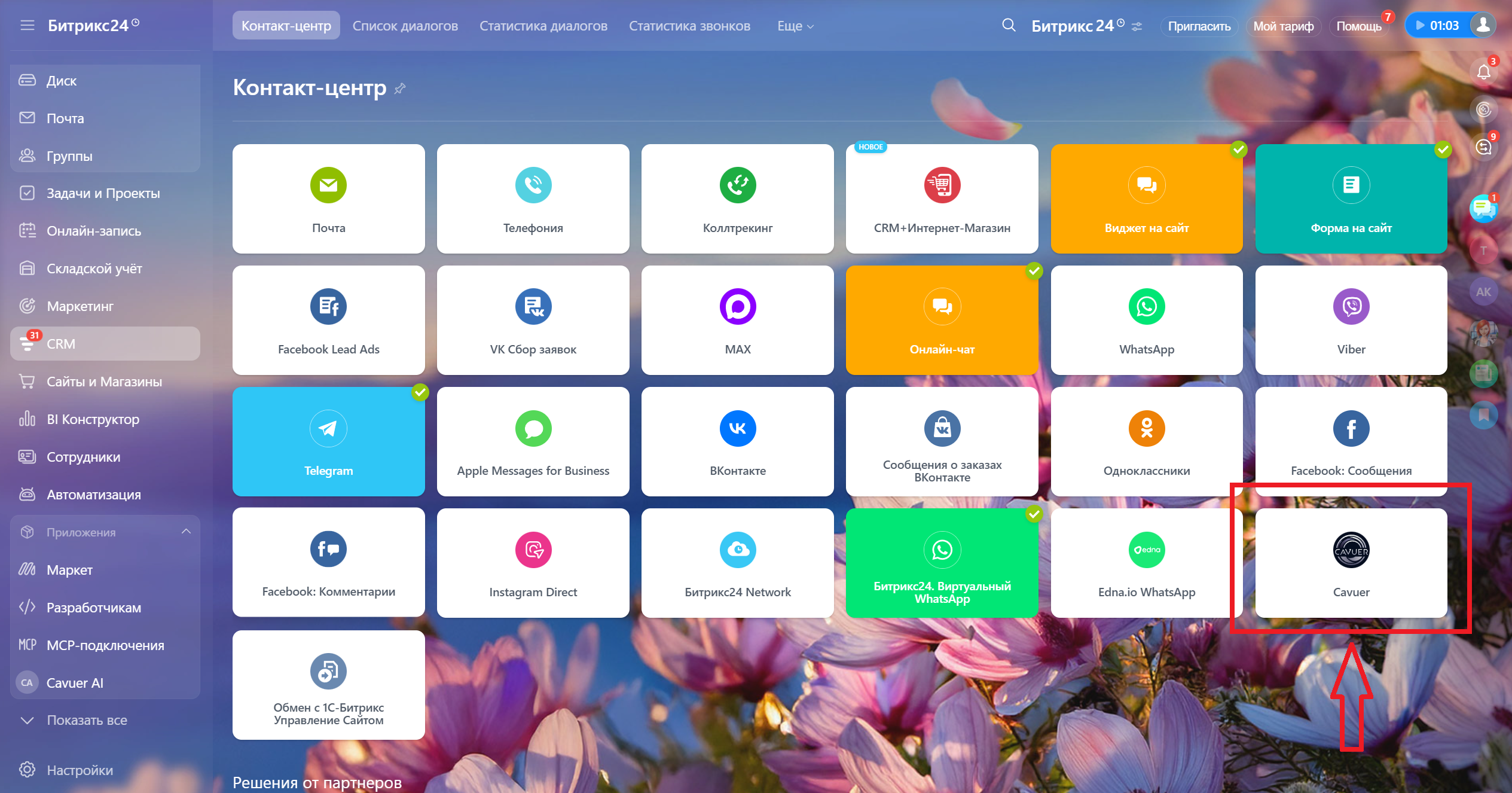
Task: Click the WhatsApp channel icon
Action: 1146,307
